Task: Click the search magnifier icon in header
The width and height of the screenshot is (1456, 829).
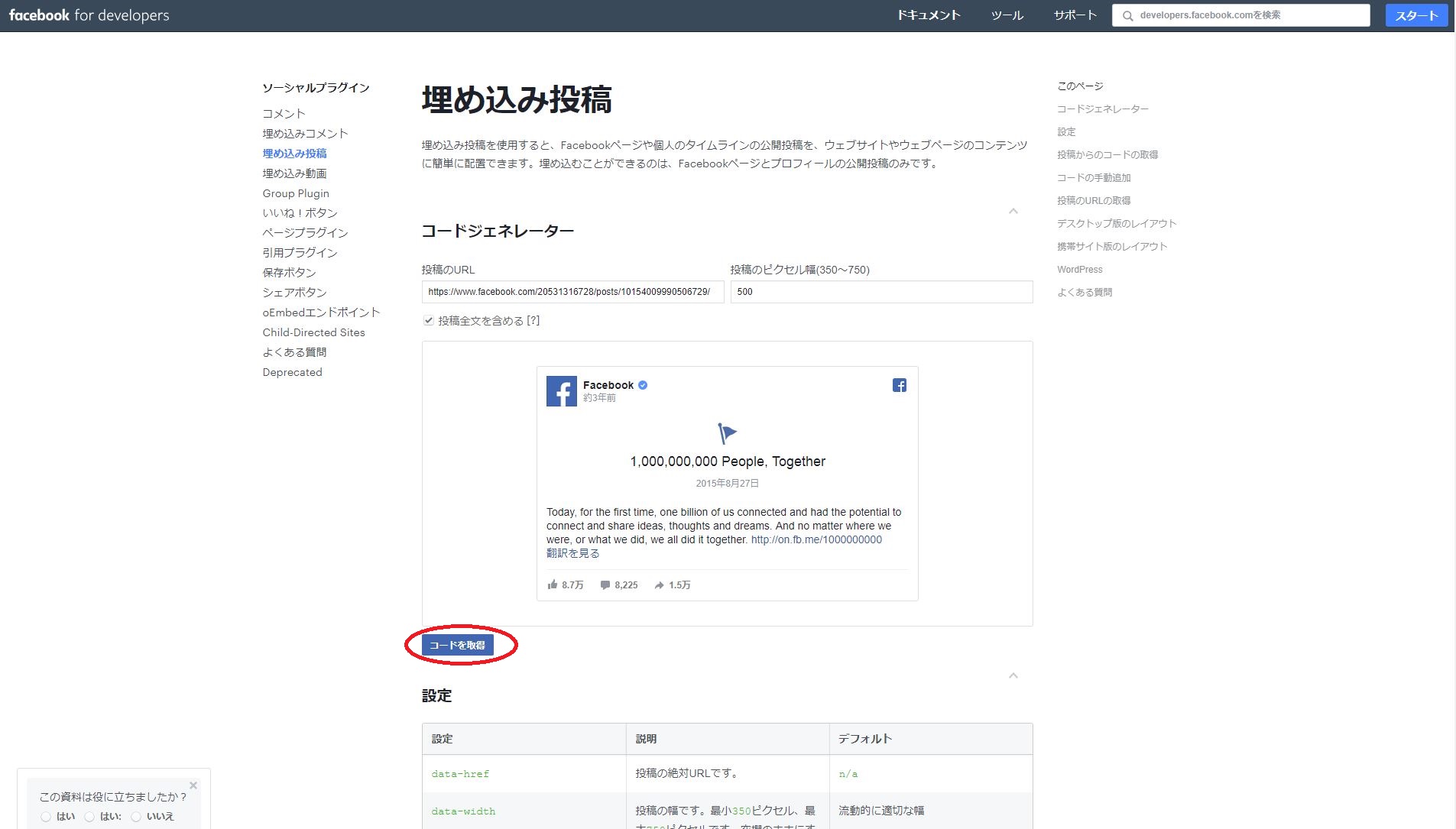Action: click(x=1127, y=16)
